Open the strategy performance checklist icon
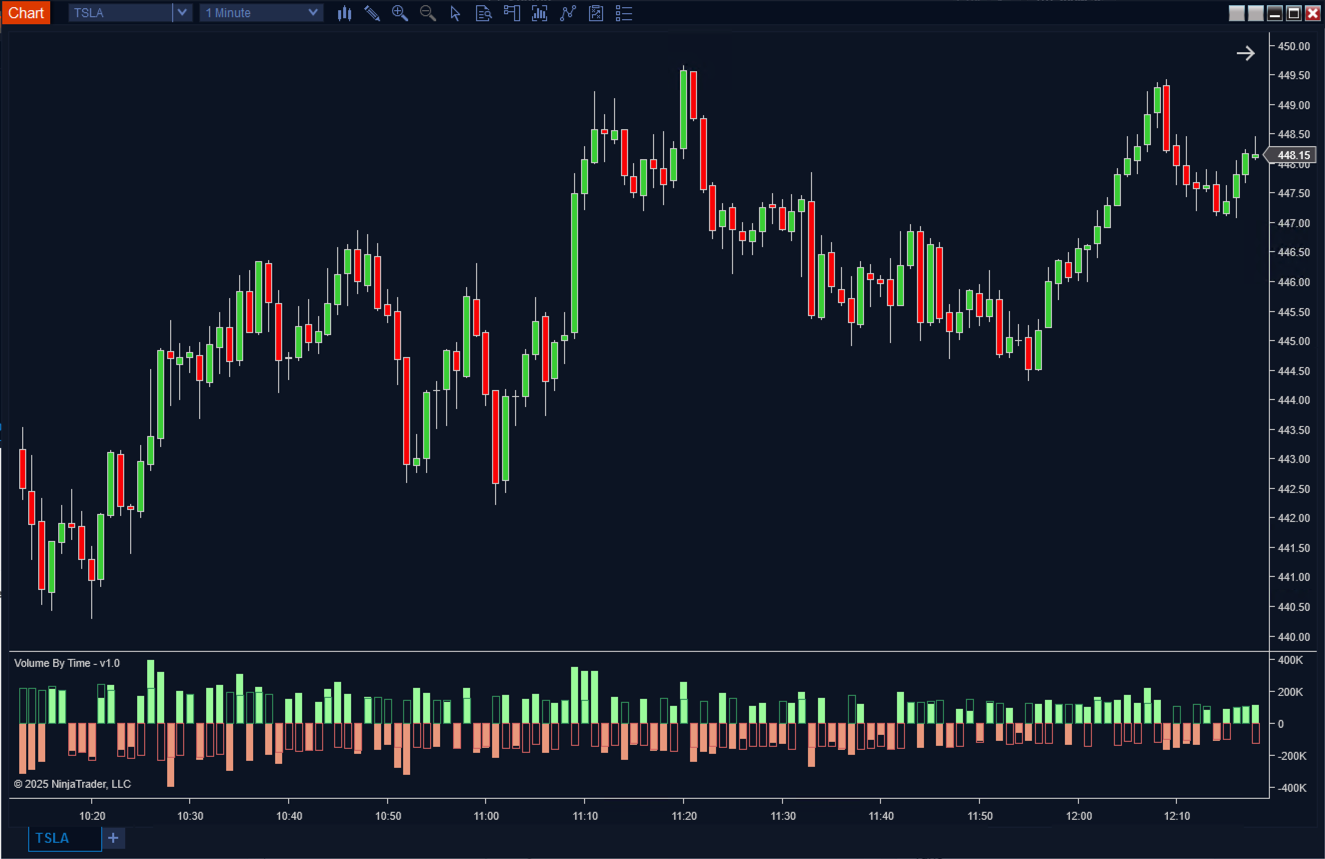This screenshot has height=859, width=1325. 596,13
